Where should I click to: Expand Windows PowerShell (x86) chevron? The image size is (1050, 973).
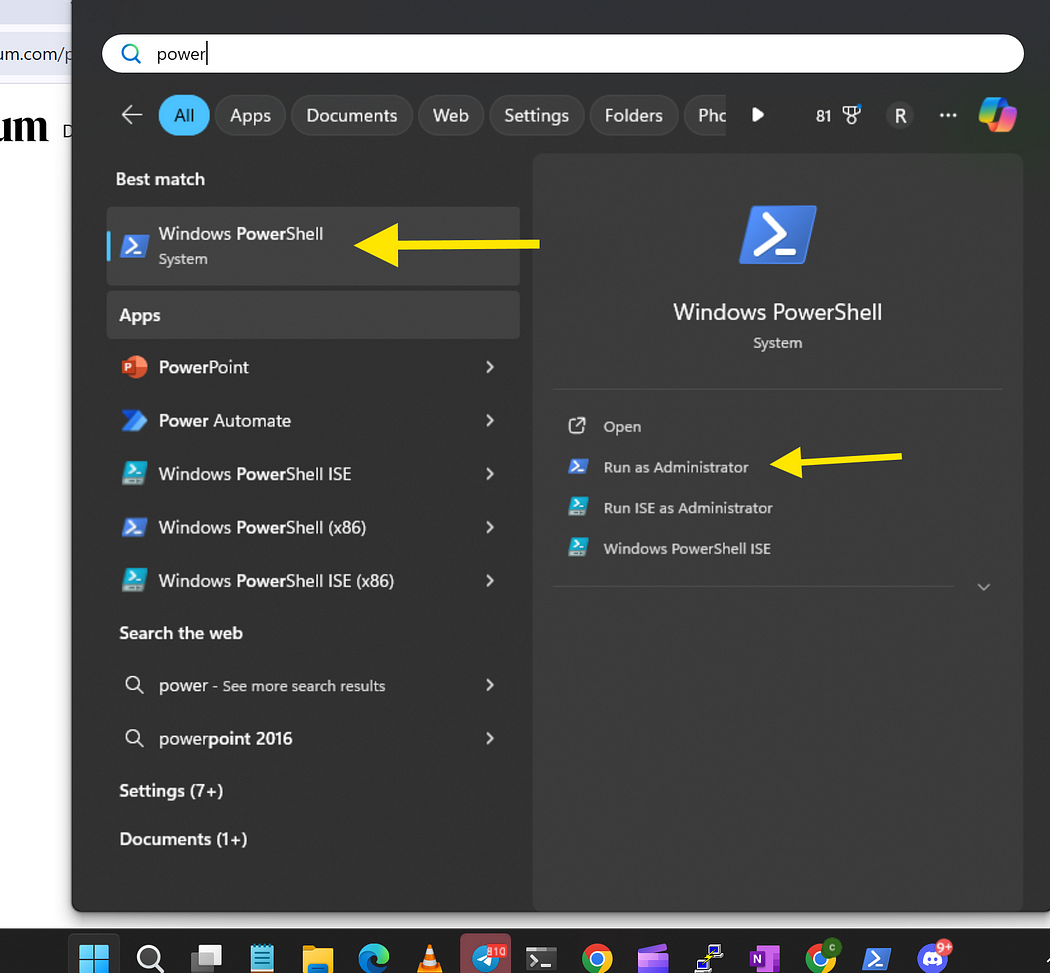tap(490, 528)
